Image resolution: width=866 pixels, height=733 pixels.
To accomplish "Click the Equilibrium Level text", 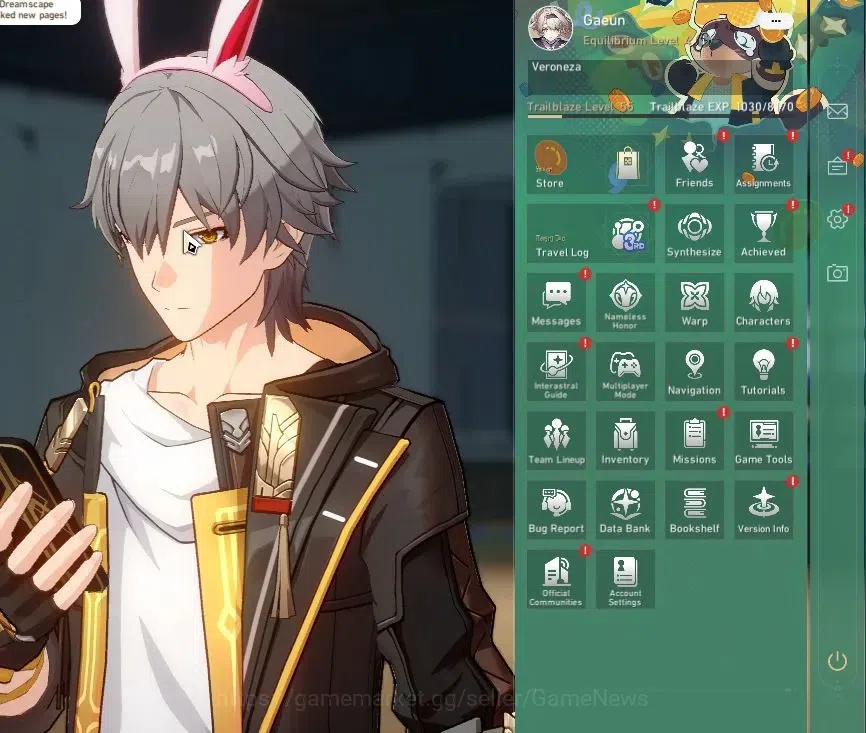I will point(636,41).
